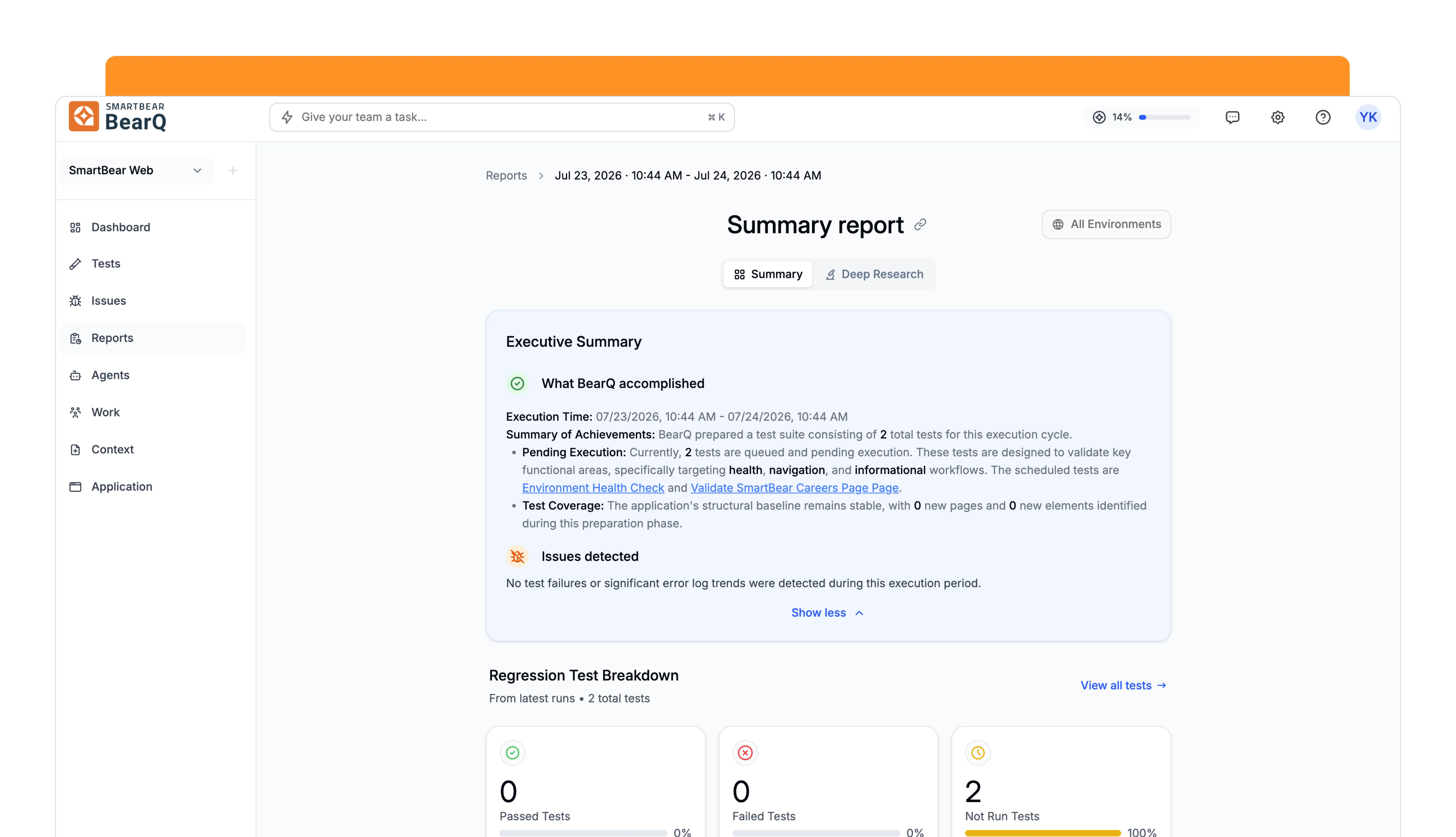Add a new project with plus icon

point(233,171)
